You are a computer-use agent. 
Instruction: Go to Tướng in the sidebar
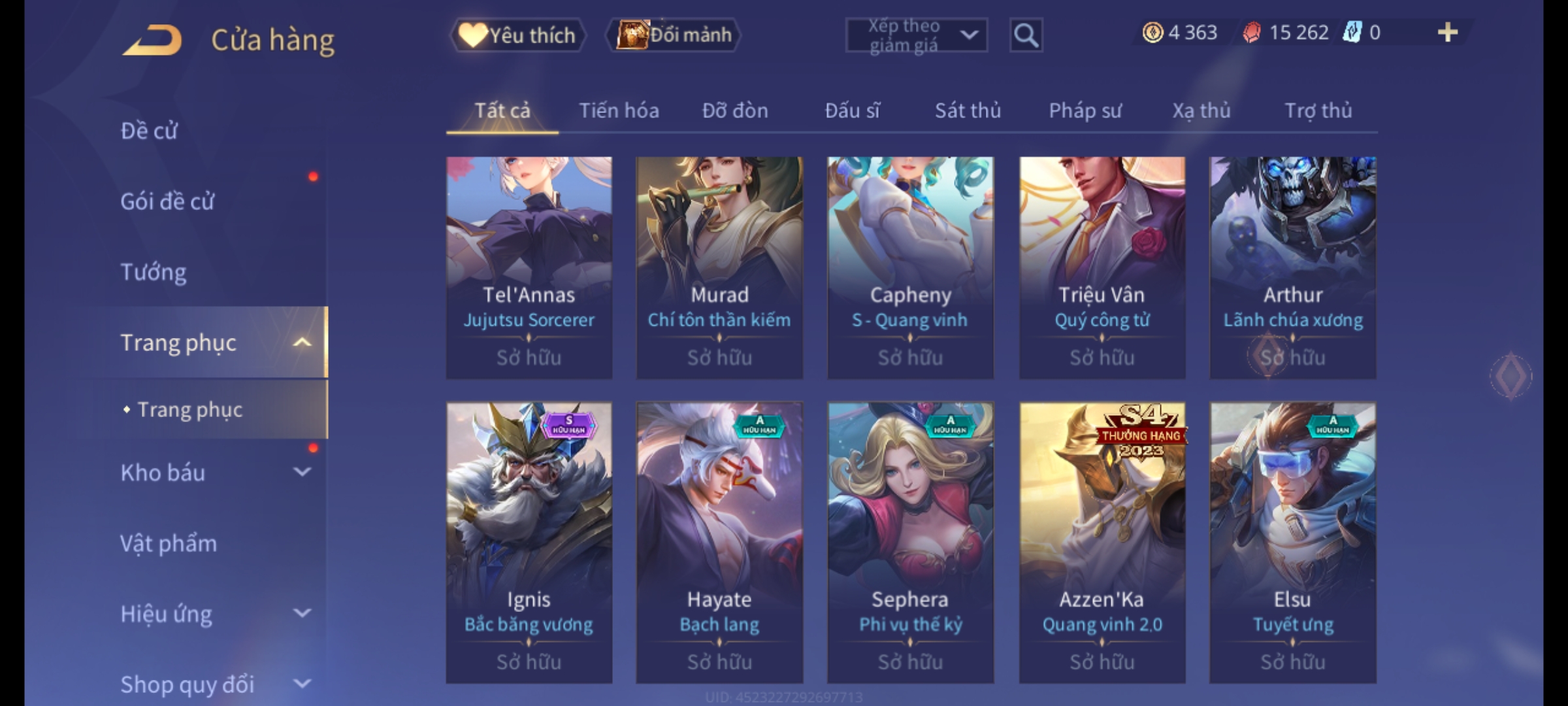click(x=154, y=272)
